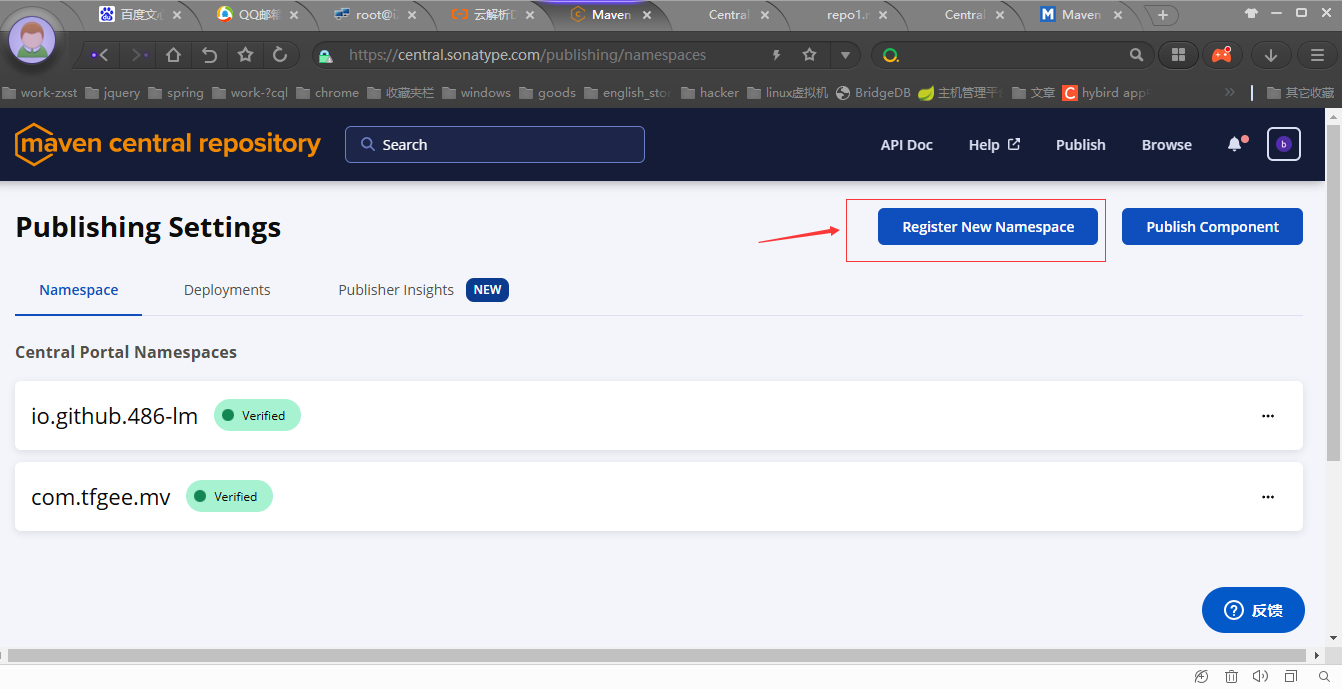Open the address bar history dropdown arrow

[845, 55]
